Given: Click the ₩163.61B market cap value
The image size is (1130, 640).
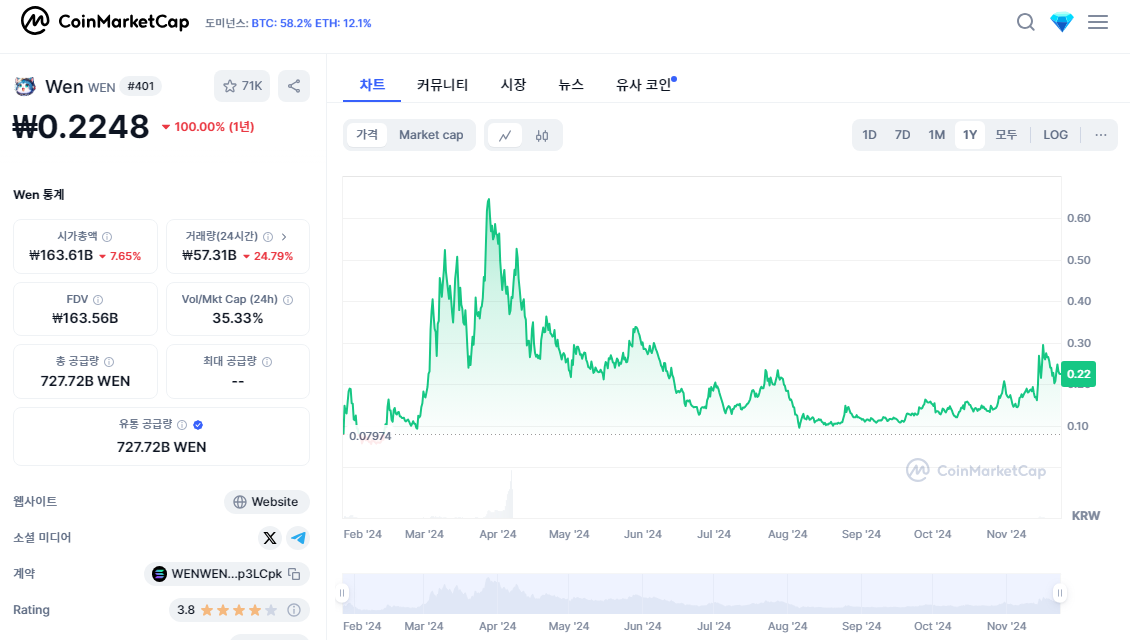Looking at the screenshot, I should coord(61,255).
